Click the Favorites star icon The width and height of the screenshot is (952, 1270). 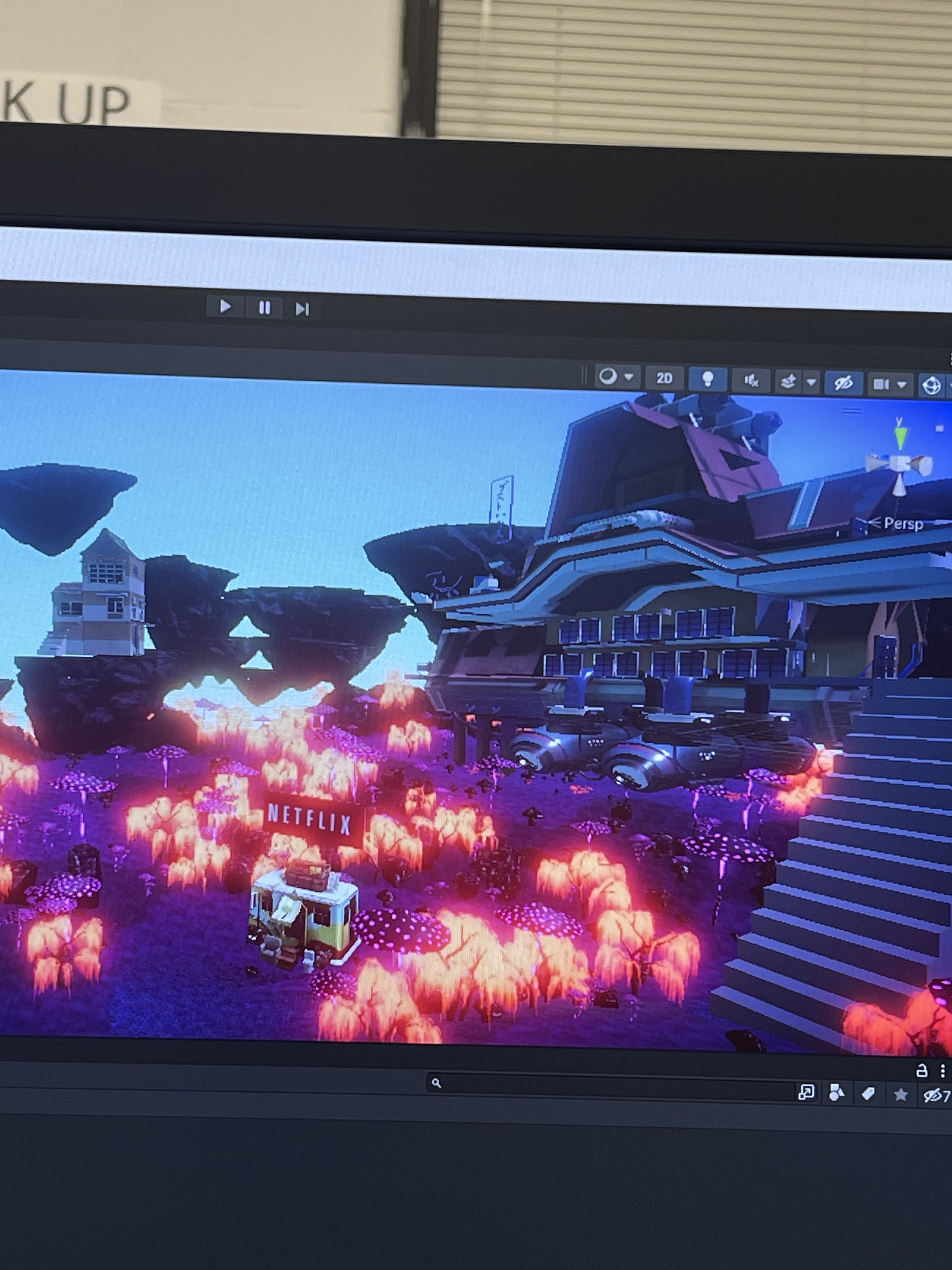900,1096
